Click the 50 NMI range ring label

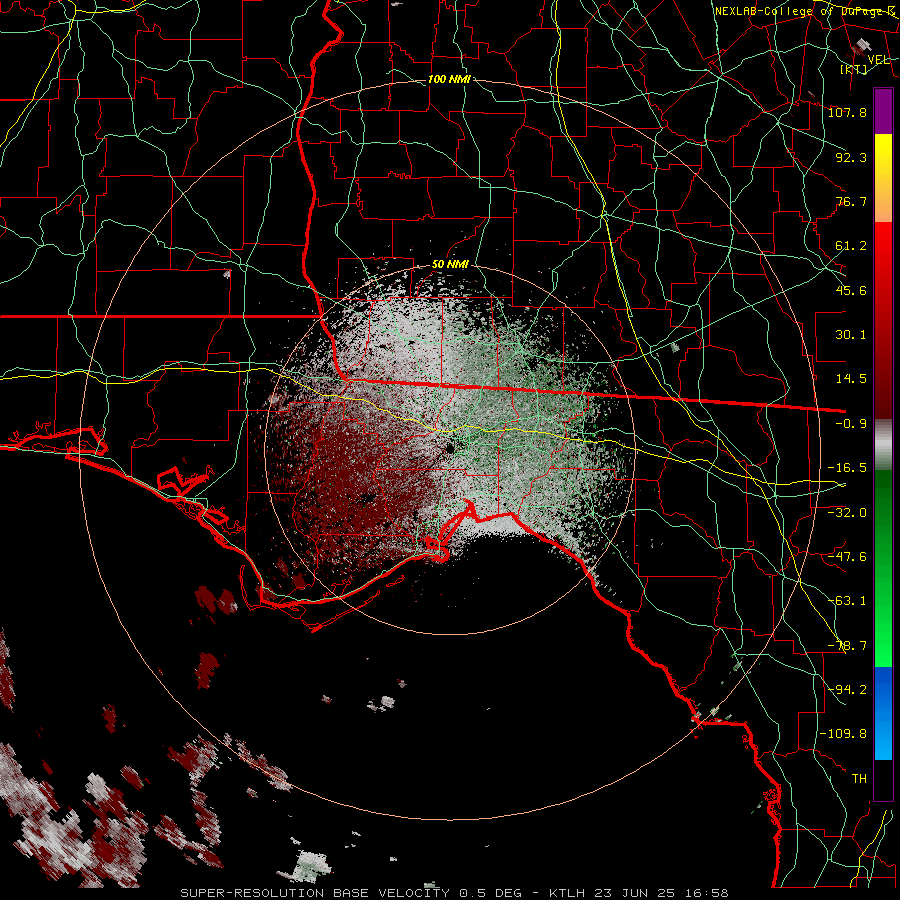pyautogui.click(x=450, y=265)
